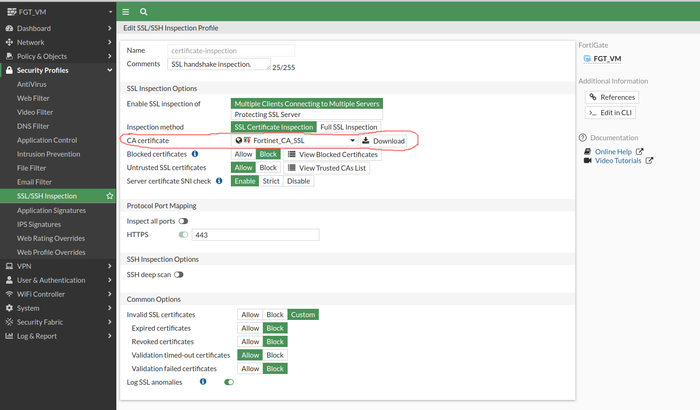
Task: Open the Online Help link
Action: (613, 151)
